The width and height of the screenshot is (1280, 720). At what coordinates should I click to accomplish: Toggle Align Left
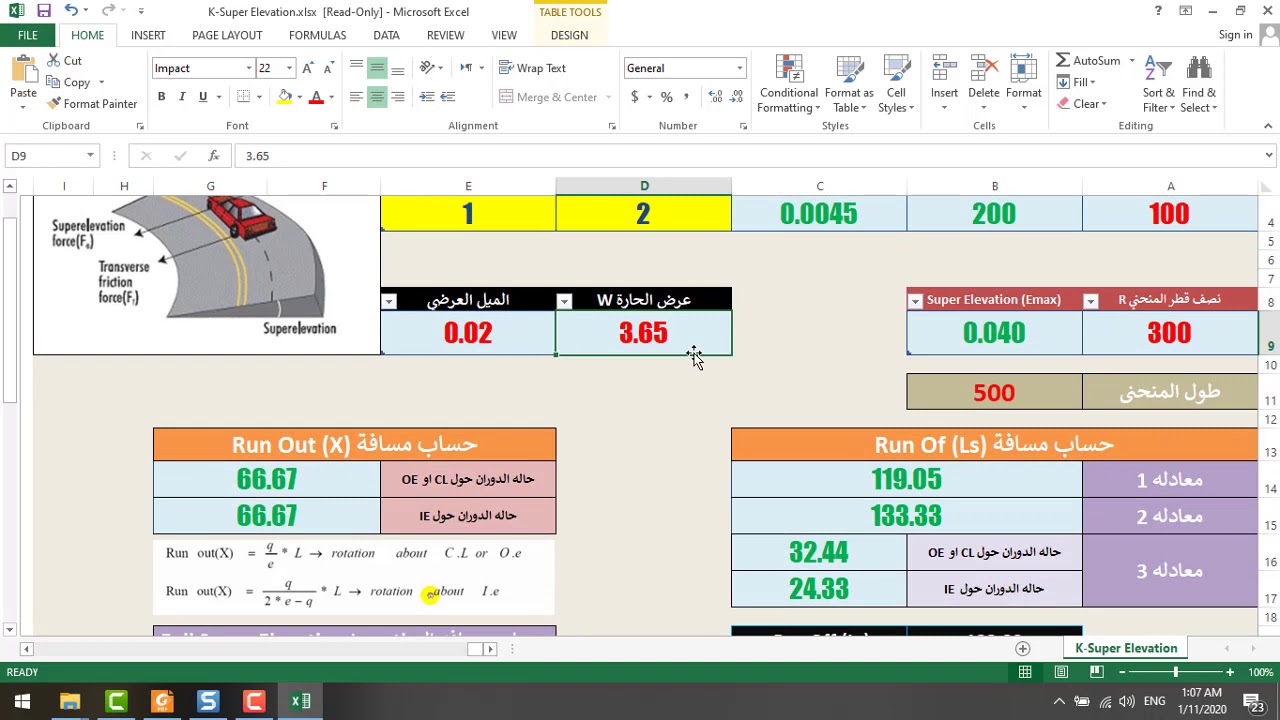tap(356, 97)
